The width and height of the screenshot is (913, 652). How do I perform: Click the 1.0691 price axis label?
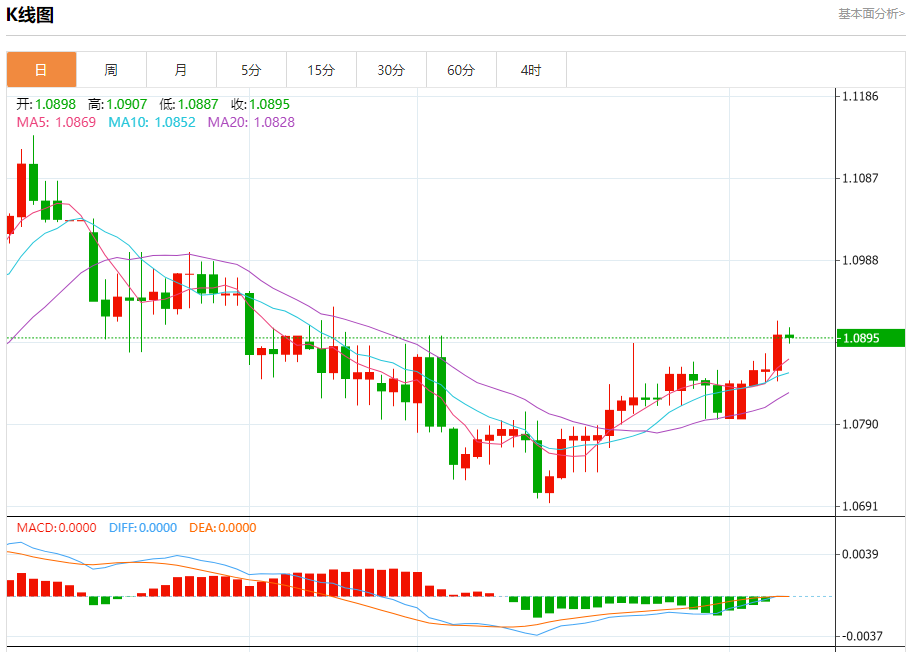pos(860,506)
